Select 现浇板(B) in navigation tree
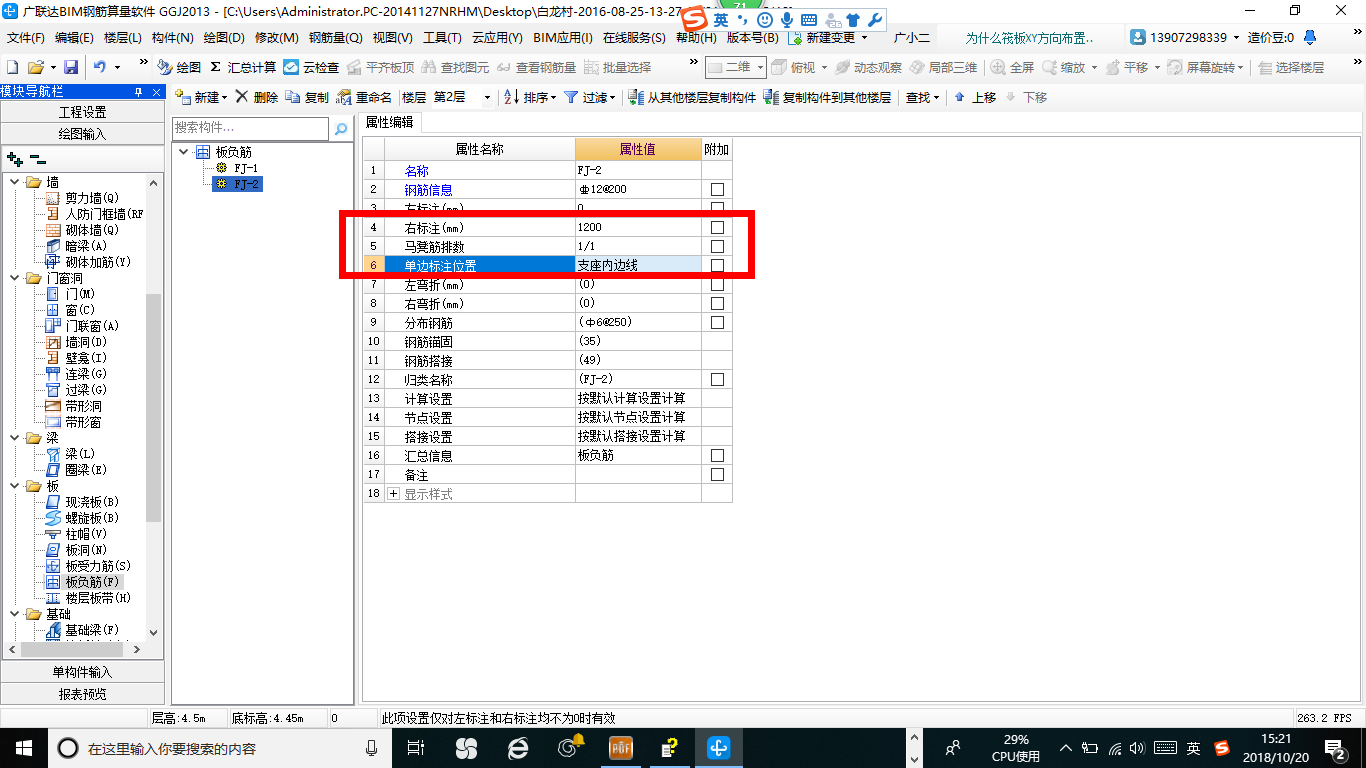Viewport: 1366px width, 768px height. click(x=92, y=502)
